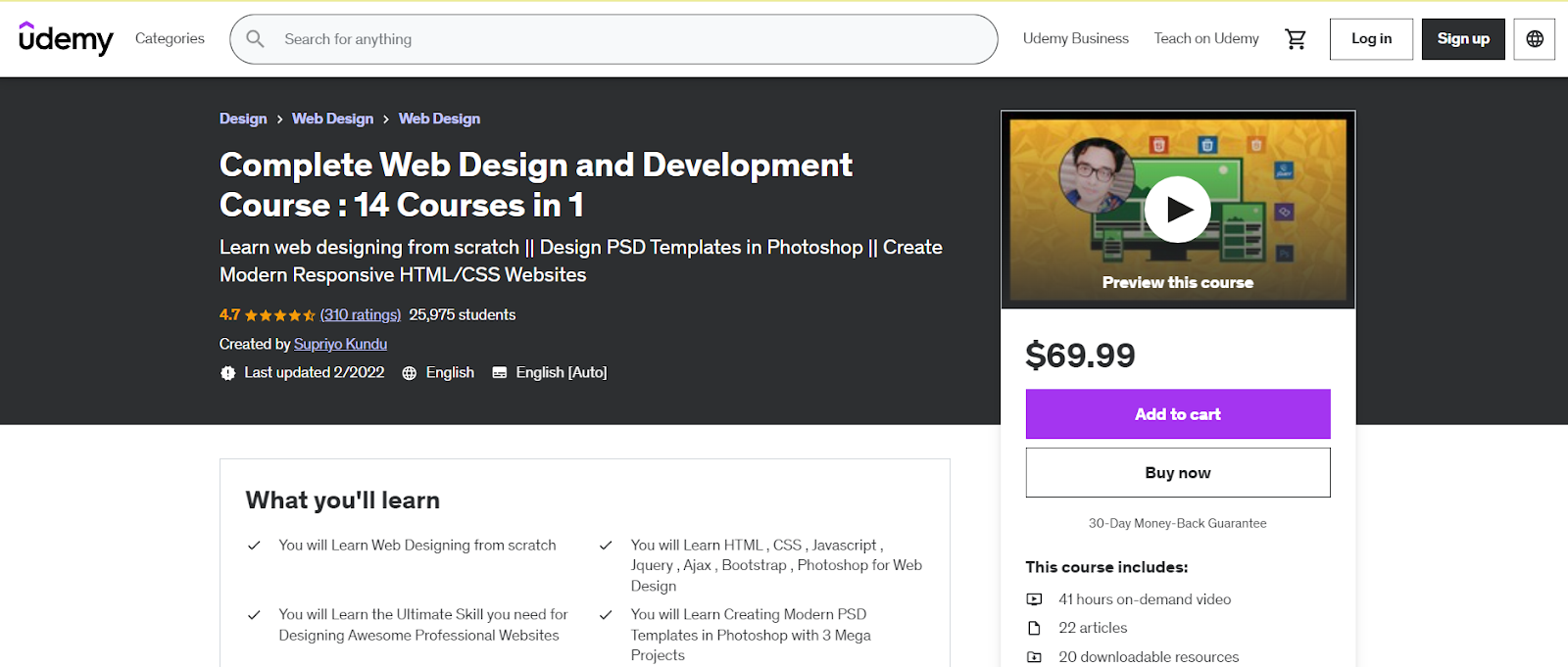Click the globe language selector icon
This screenshot has height=667, width=1568.
[x=1534, y=39]
